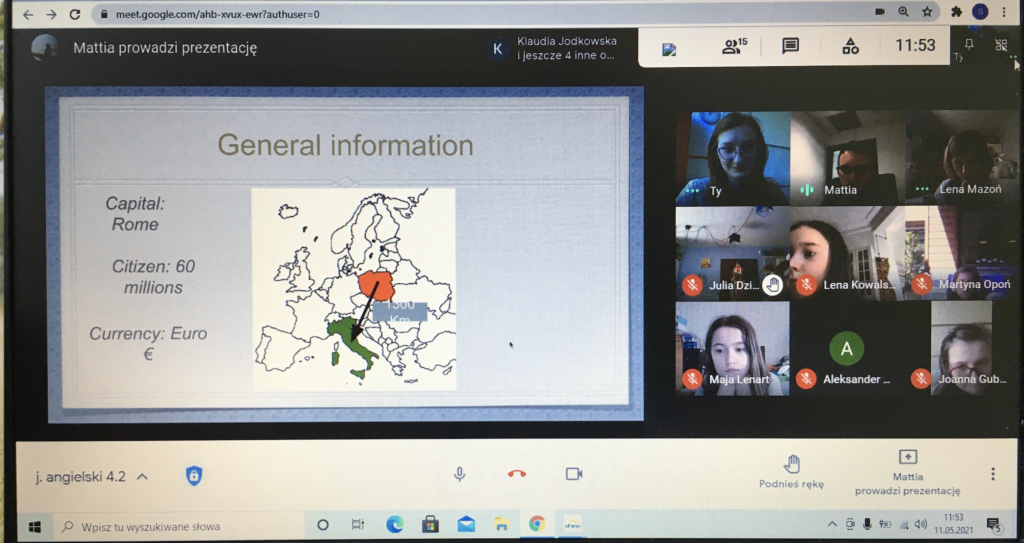Toggle the camera on or off

(574, 474)
